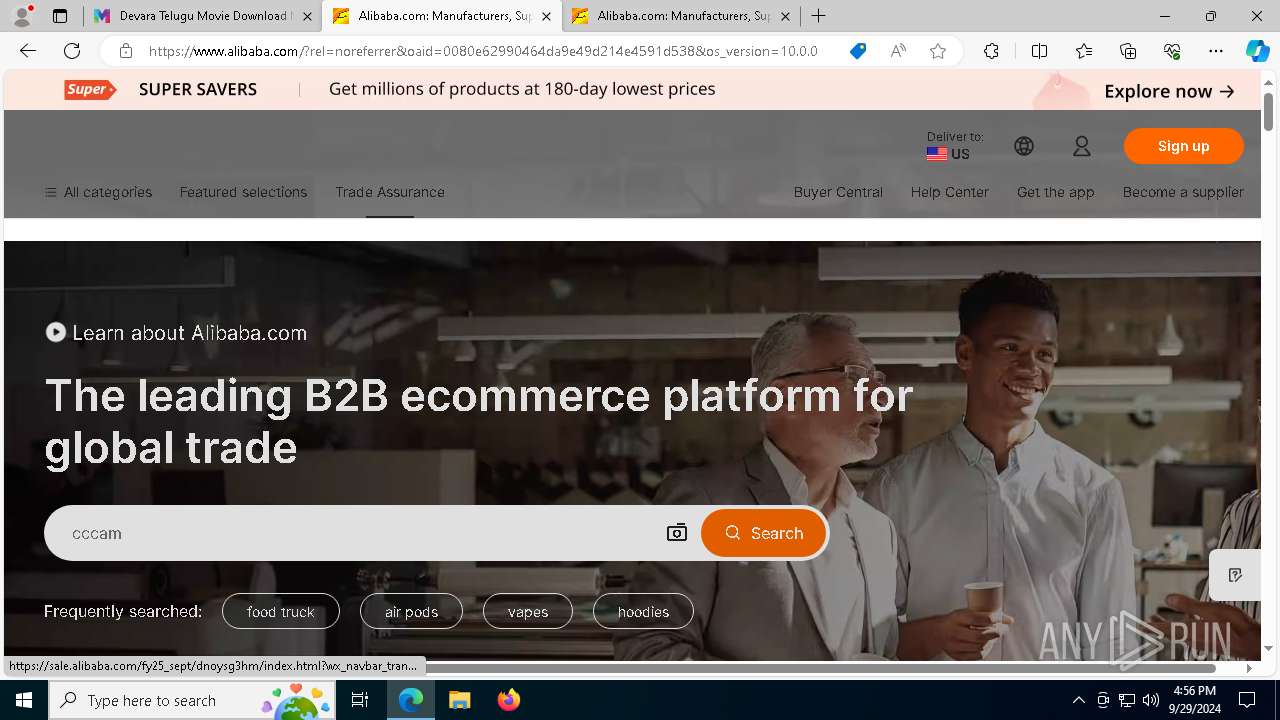1280x720 pixels.
Task: Select the vapes search suggestion
Action: 528,611
